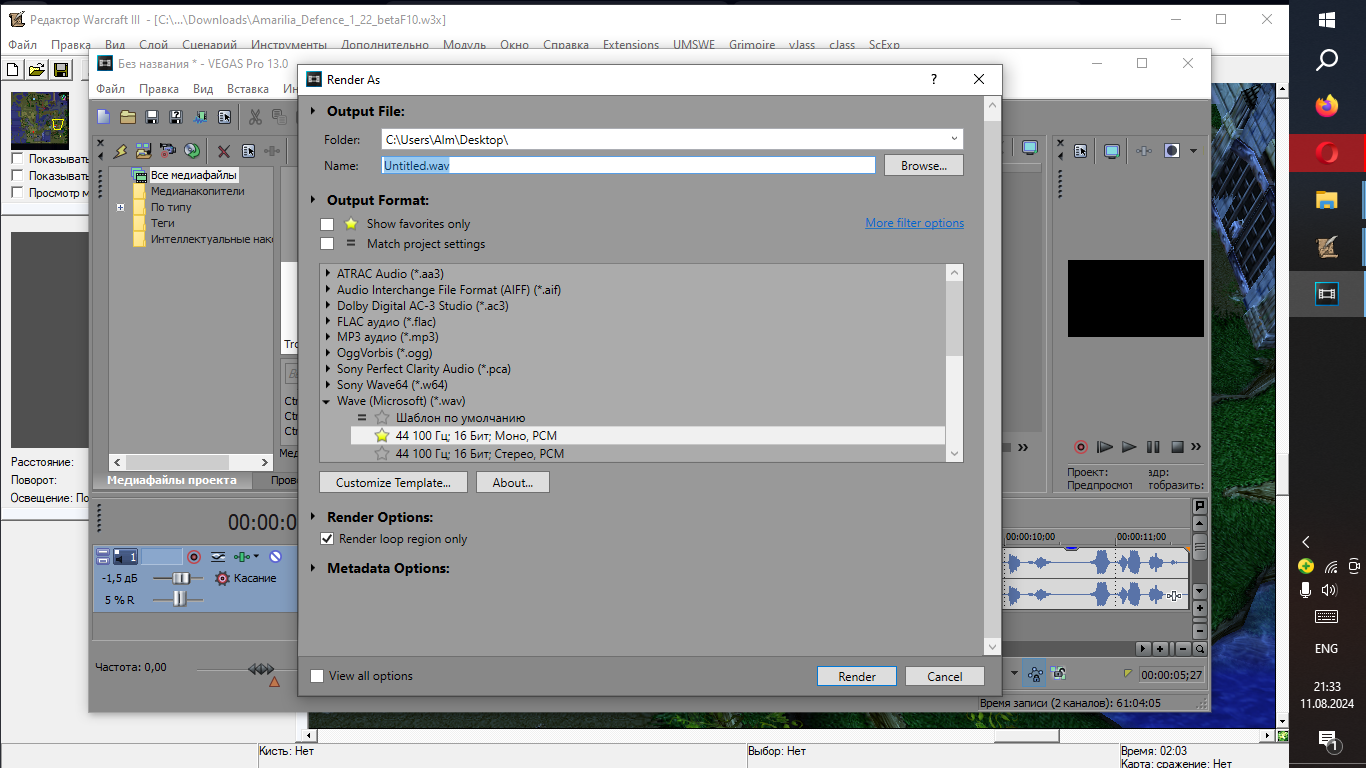This screenshot has width=1366, height=768.
Task: Click the Cancel button
Action: (945, 676)
